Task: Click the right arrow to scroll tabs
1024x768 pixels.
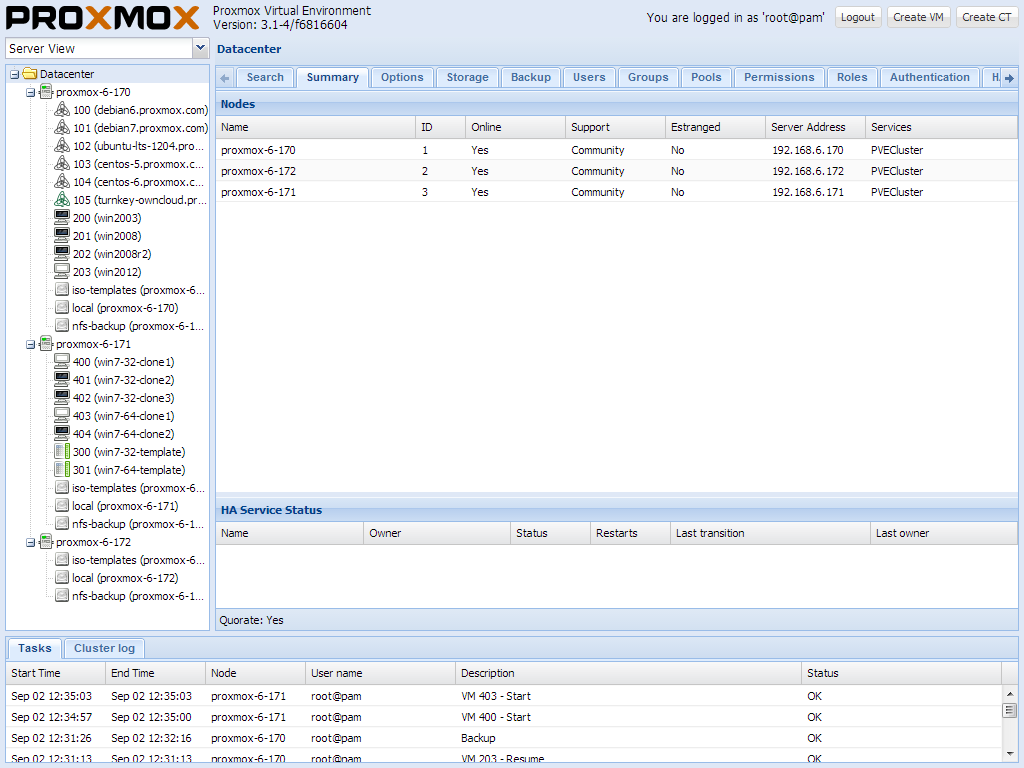Action: tap(1011, 76)
